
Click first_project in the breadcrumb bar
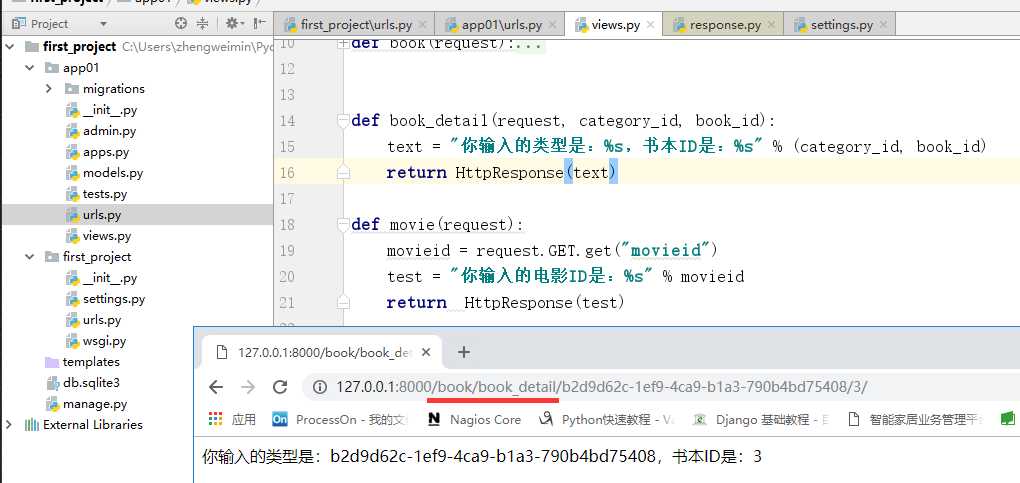click(57, 3)
